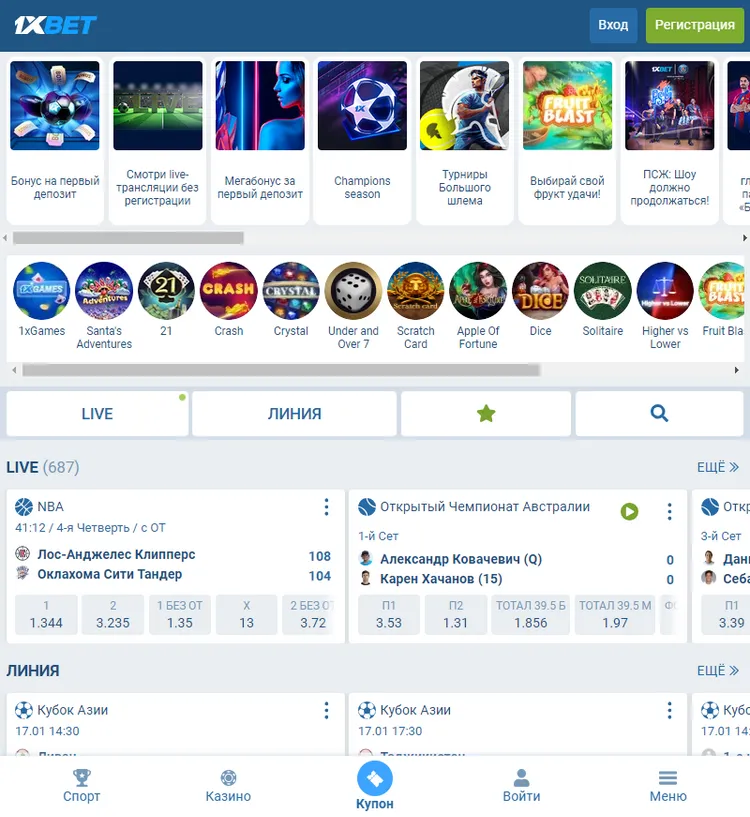
Task: Launch Scratch Card game
Action: [x=415, y=291]
